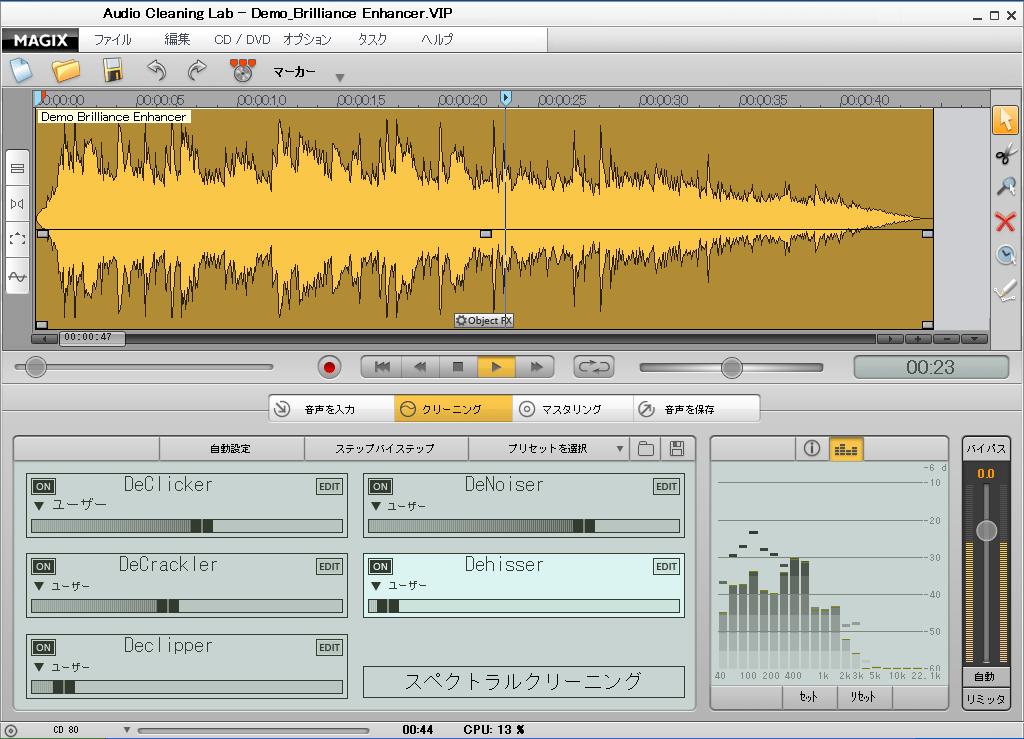The image size is (1024, 739).
Task: Show the info view in analyzer panel
Action: coord(812,448)
